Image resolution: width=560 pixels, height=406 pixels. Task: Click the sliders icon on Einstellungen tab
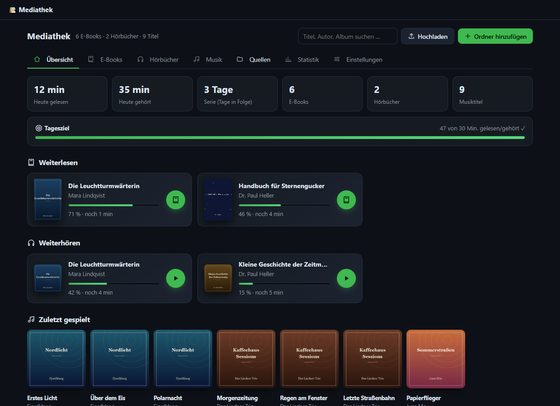coord(337,59)
